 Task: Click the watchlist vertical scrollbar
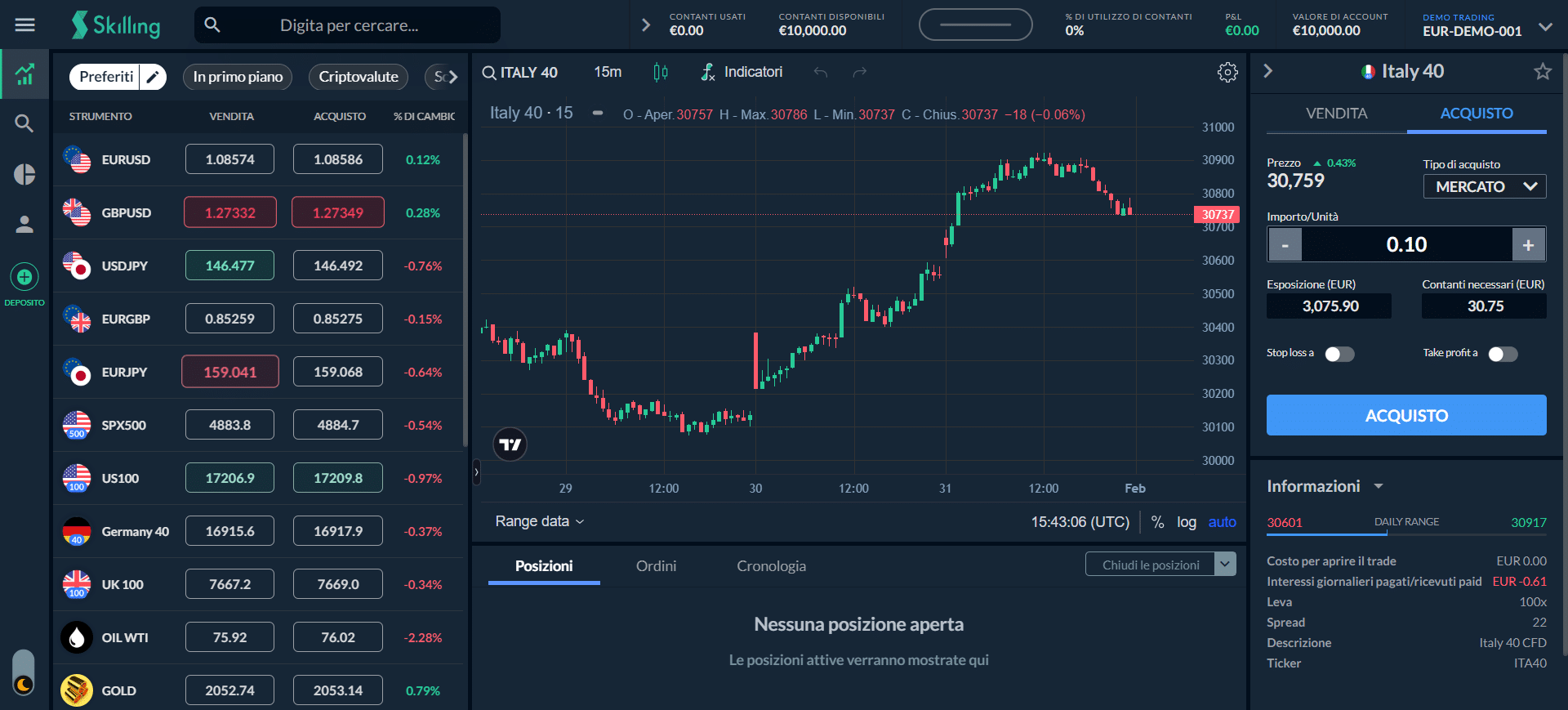click(x=465, y=289)
